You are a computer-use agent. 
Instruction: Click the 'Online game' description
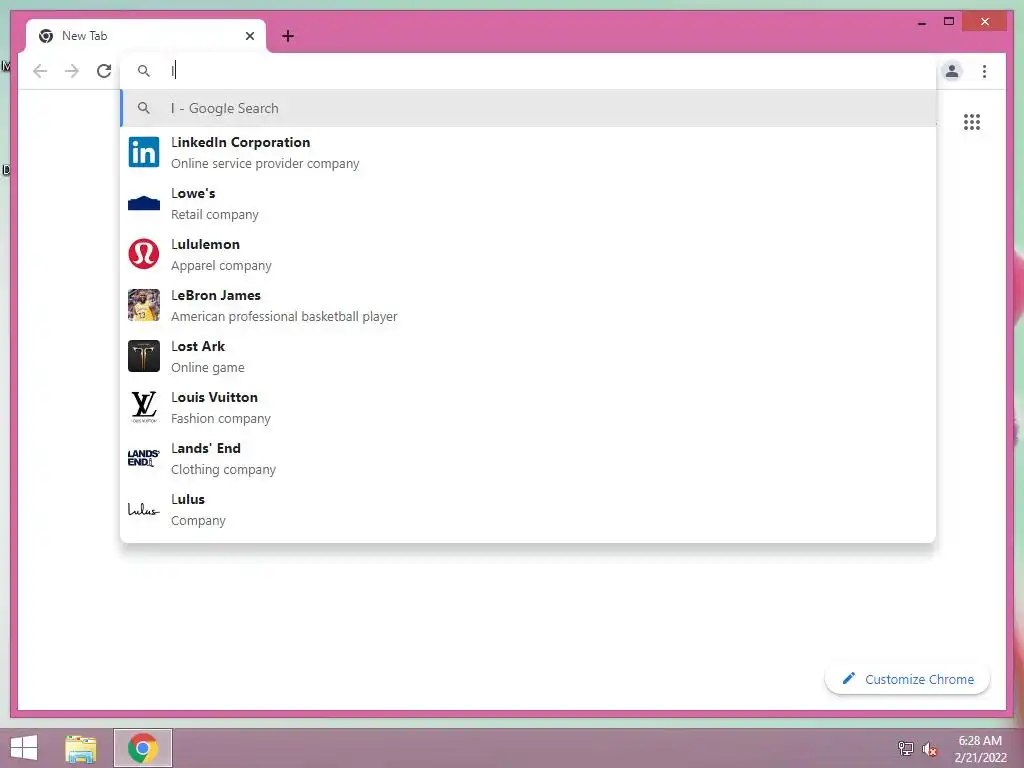point(208,368)
